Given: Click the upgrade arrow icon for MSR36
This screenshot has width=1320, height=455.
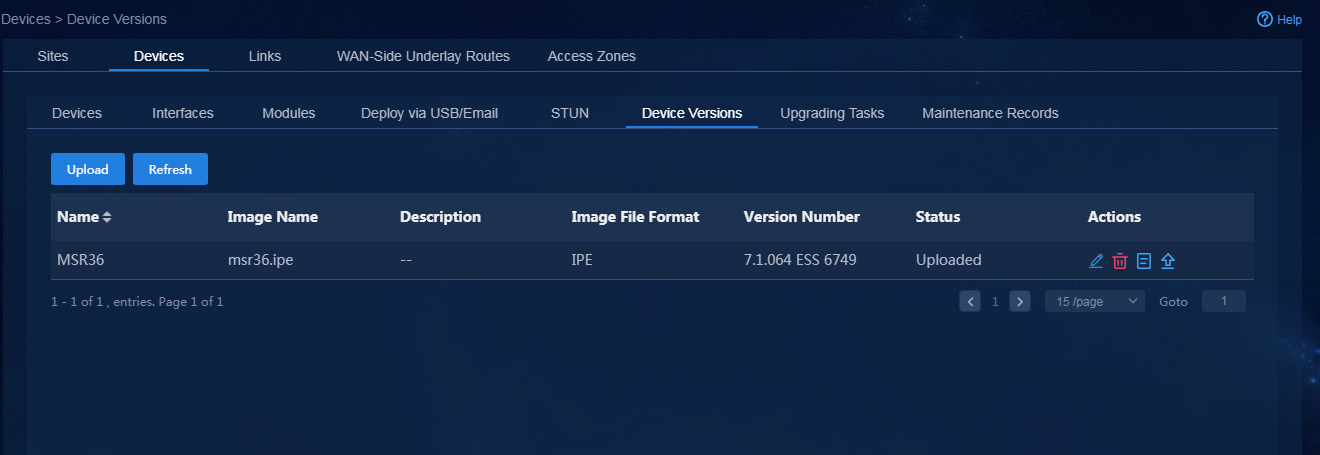Looking at the screenshot, I should click(1168, 261).
